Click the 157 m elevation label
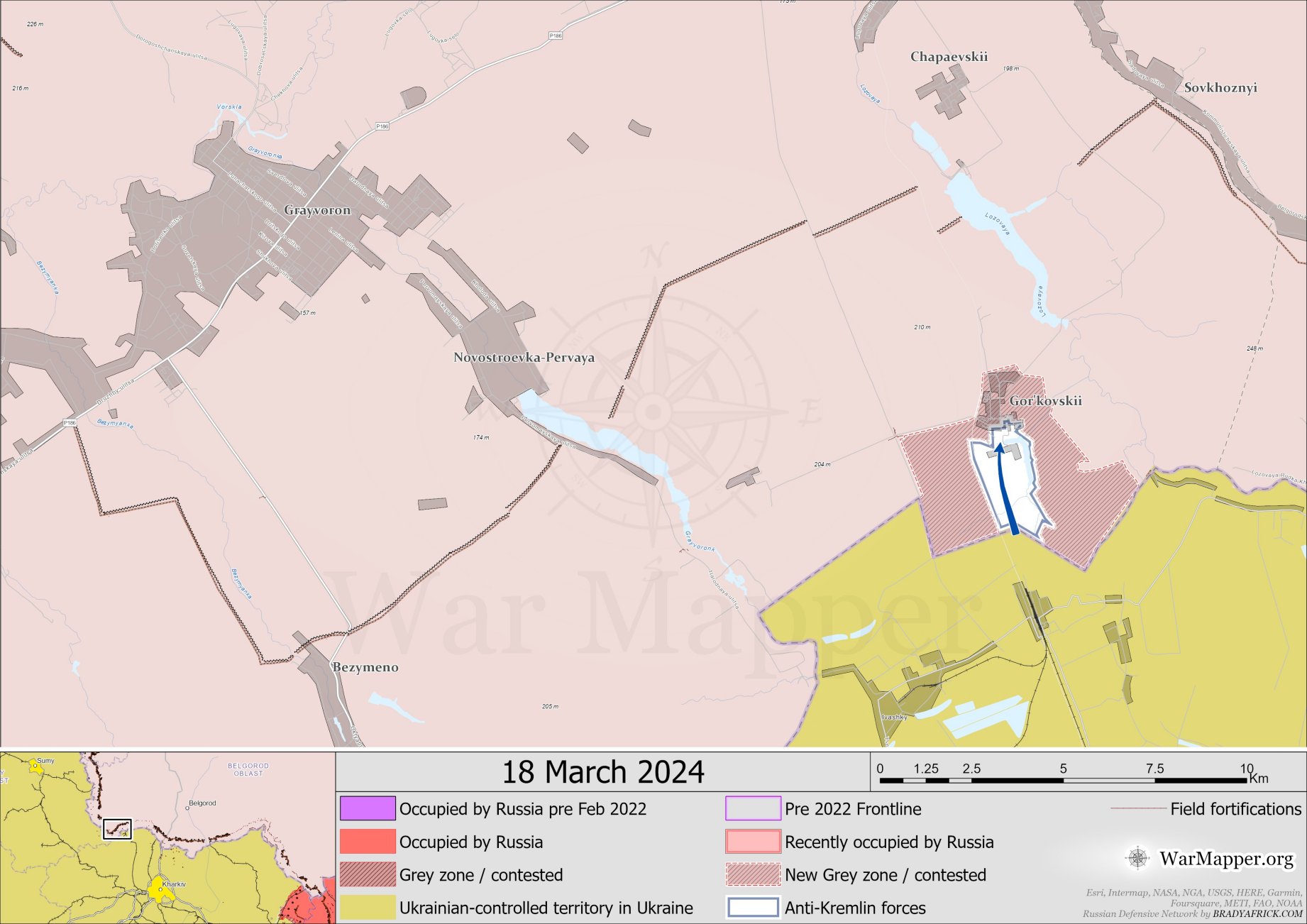Image resolution: width=1307 pixels, height=924 pixels. [x=307, y=313]
